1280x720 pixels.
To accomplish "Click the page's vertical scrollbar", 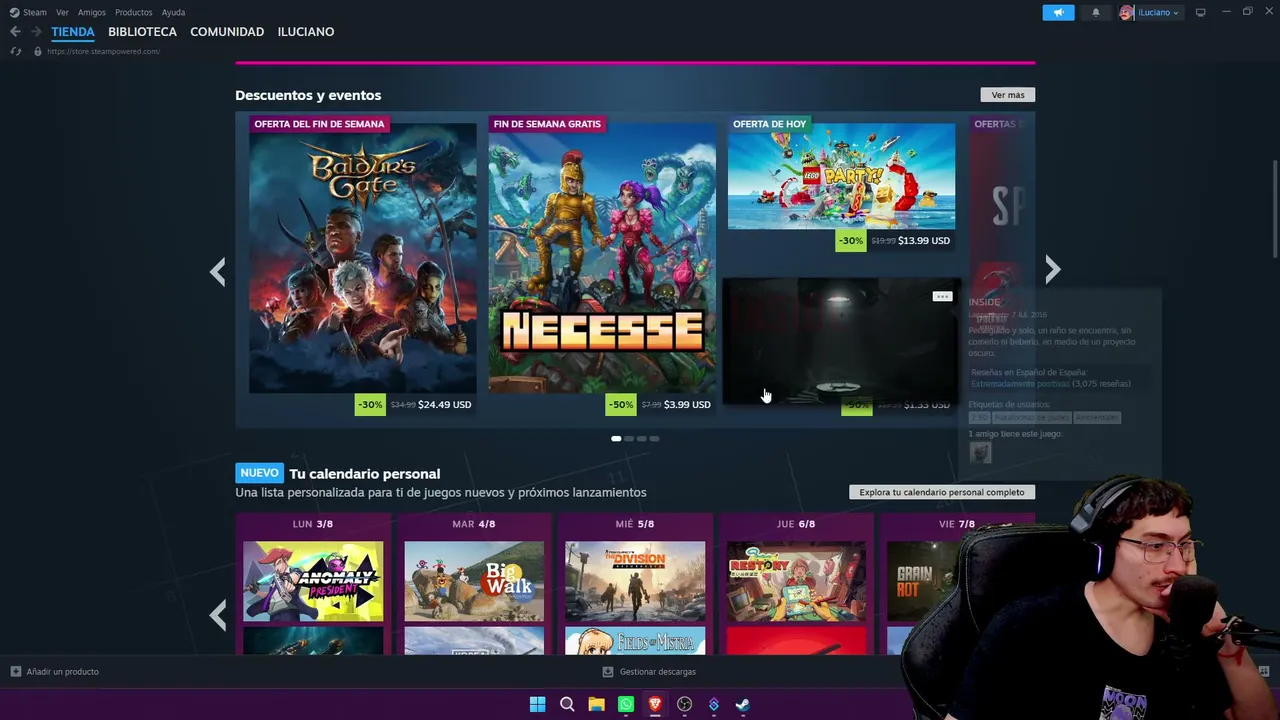I will pyautogui.click(x=1274, y=210).
